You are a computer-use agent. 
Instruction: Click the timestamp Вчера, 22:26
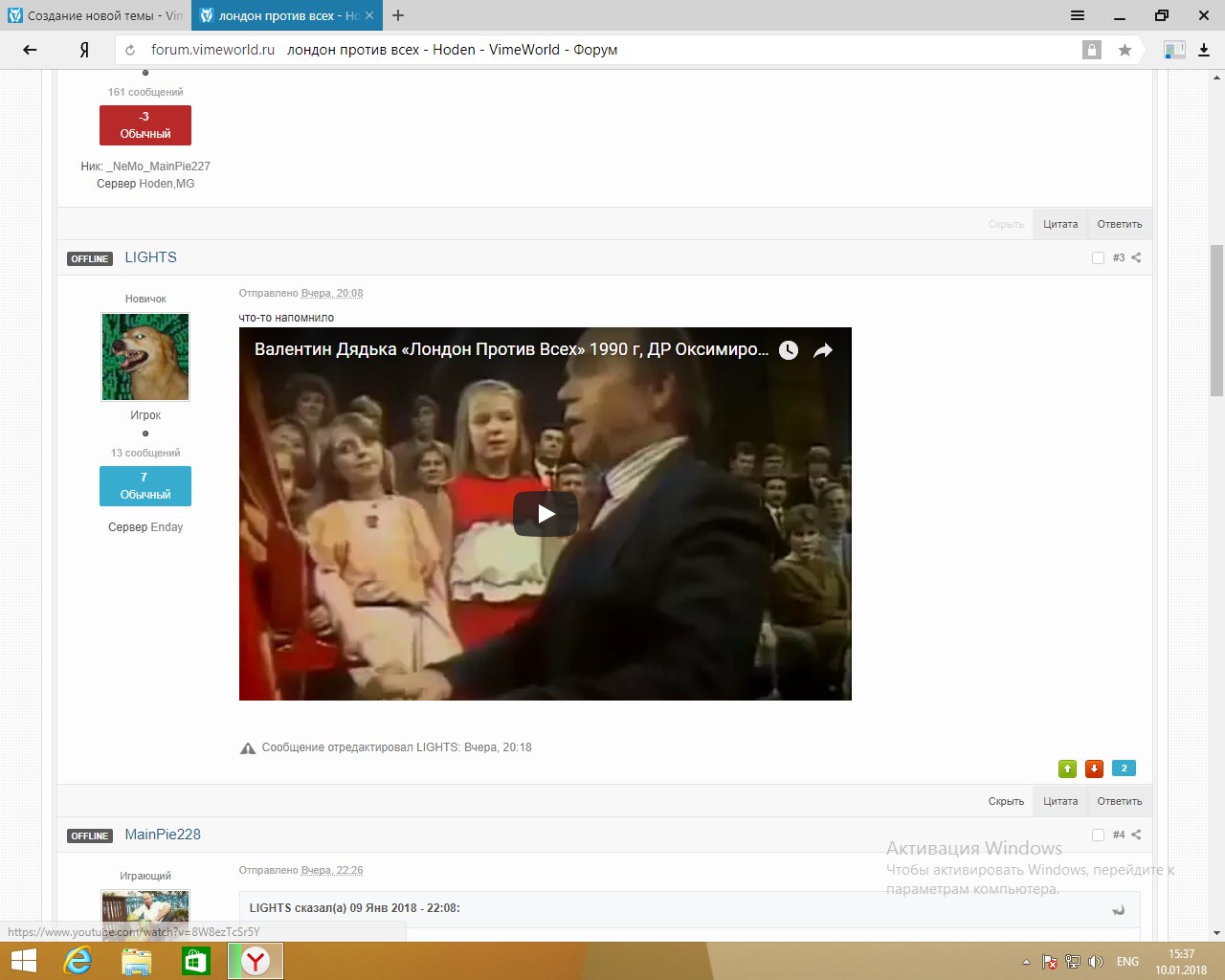click(x=332, y=871)
